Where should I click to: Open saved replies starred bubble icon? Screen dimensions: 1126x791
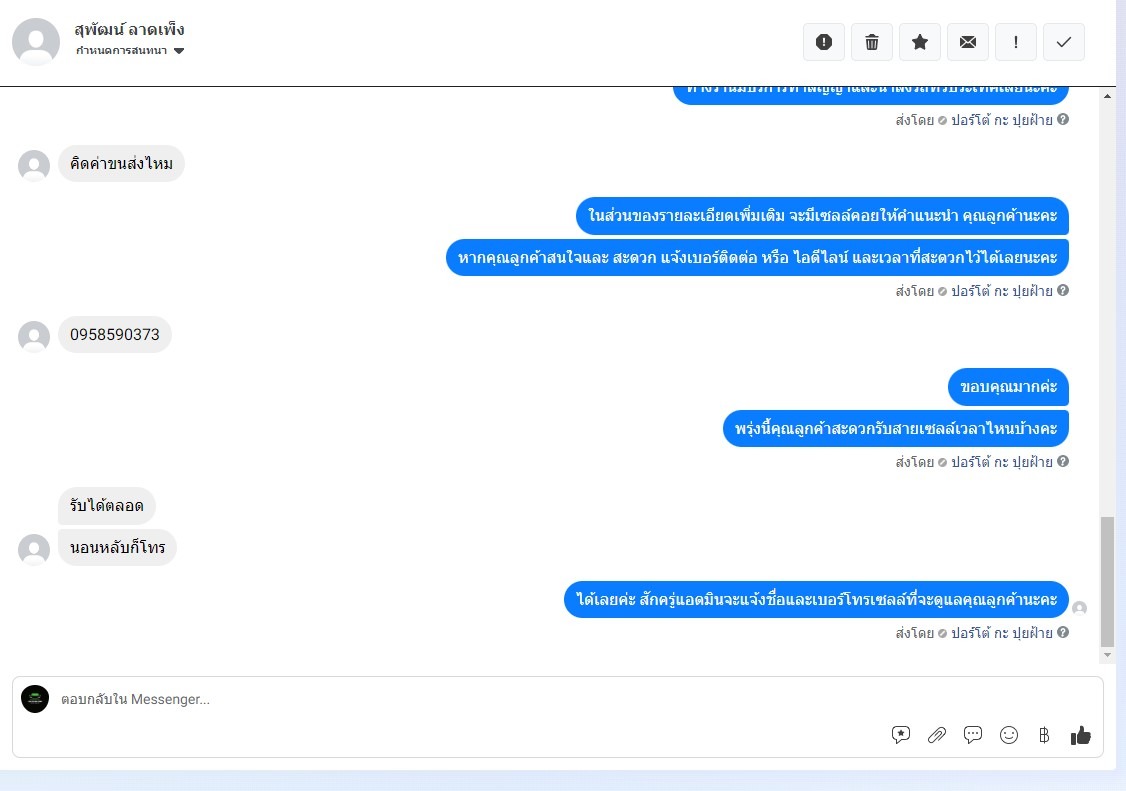[901, 734]
